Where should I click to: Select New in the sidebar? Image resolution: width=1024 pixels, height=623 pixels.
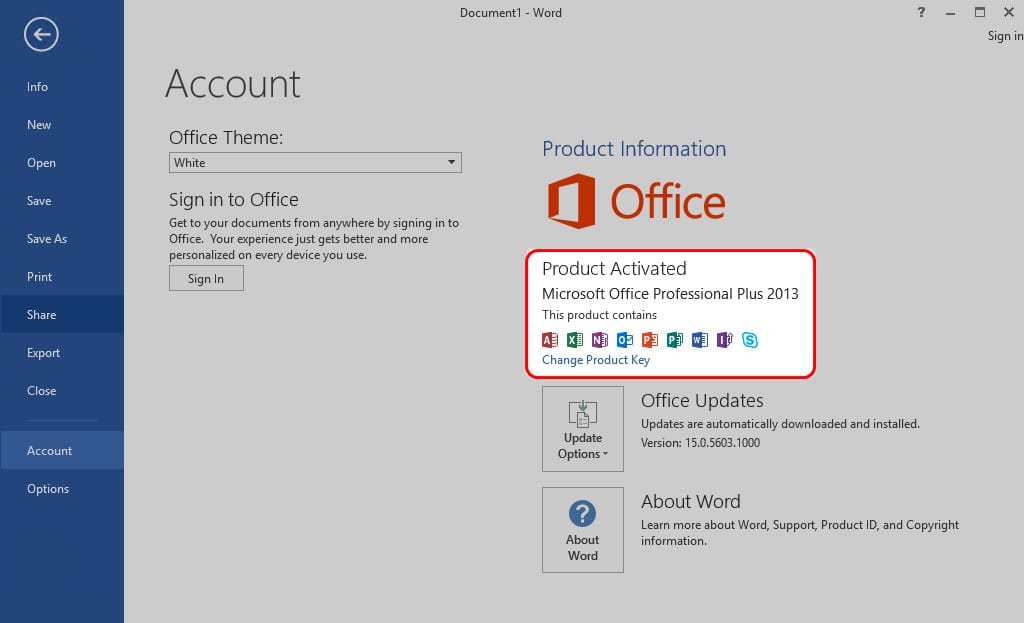pyautogui.click(x=62, y=125)
